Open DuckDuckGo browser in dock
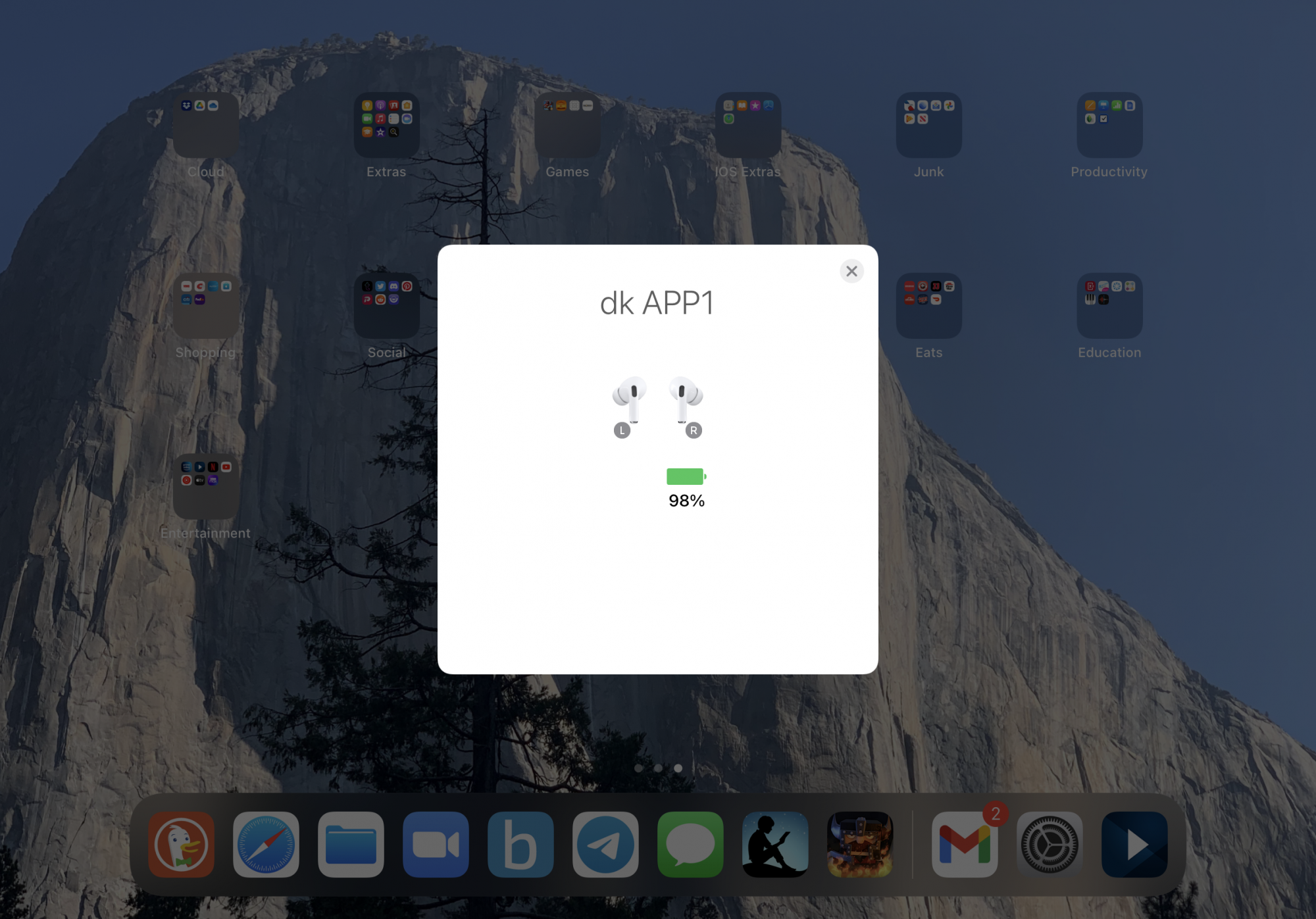The height and width of the screenshot is (919, 1316). (181, 844)
